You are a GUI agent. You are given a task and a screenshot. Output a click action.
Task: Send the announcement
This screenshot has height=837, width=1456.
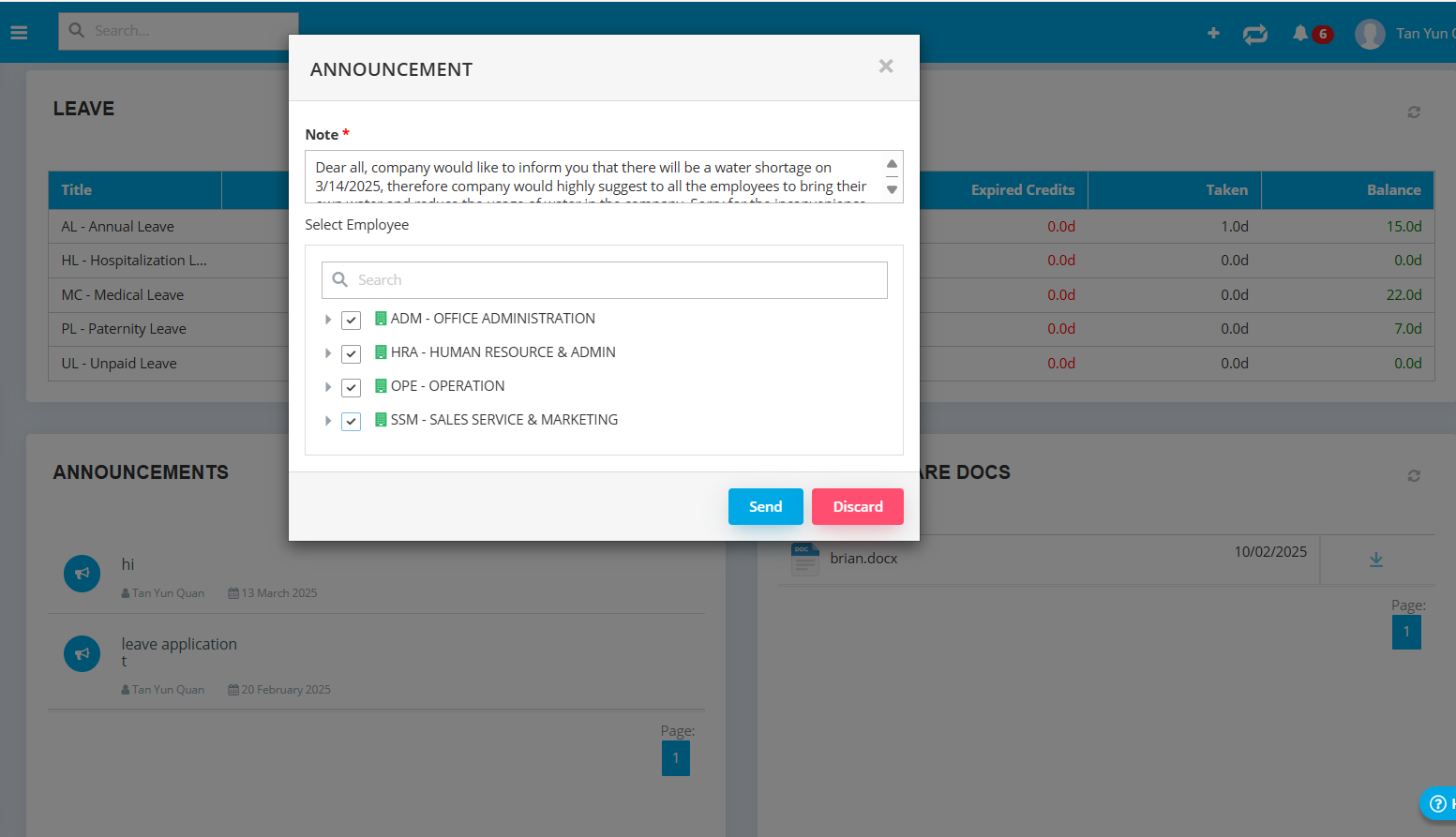coord(766,506)
